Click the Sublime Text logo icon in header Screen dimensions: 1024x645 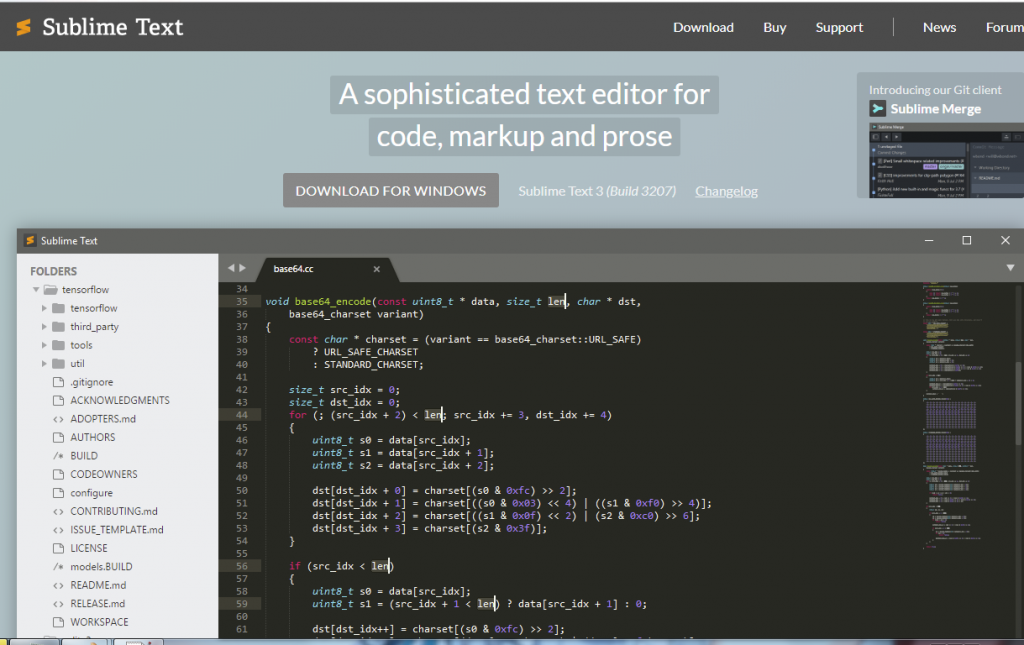[24, 27]
